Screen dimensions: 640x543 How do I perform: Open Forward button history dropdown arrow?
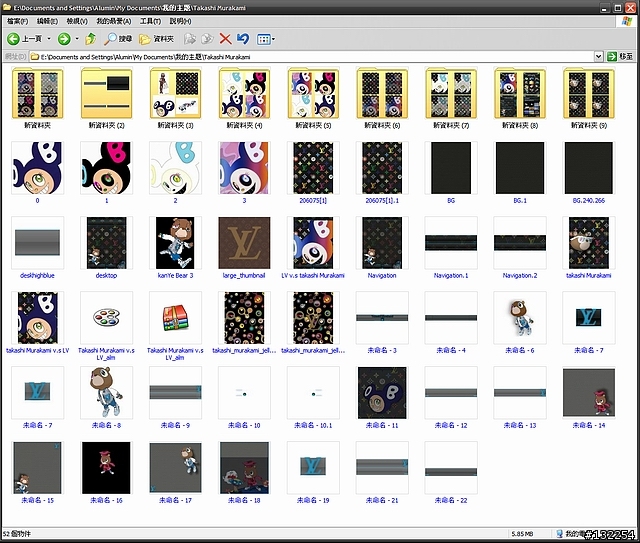click(77, 39)
